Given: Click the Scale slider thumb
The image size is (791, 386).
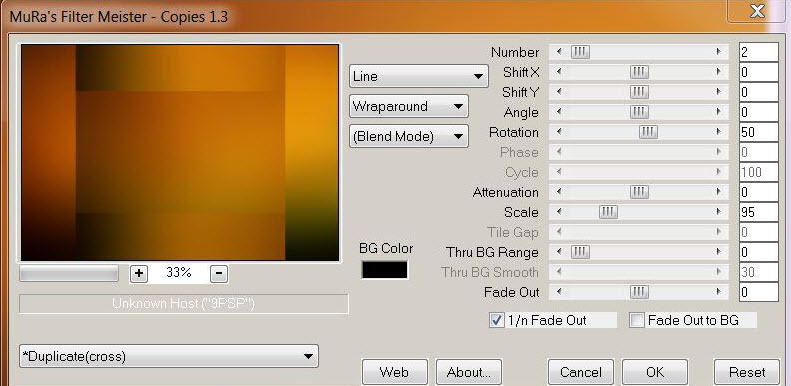Looking at the screenshot, I should (608, 212).
